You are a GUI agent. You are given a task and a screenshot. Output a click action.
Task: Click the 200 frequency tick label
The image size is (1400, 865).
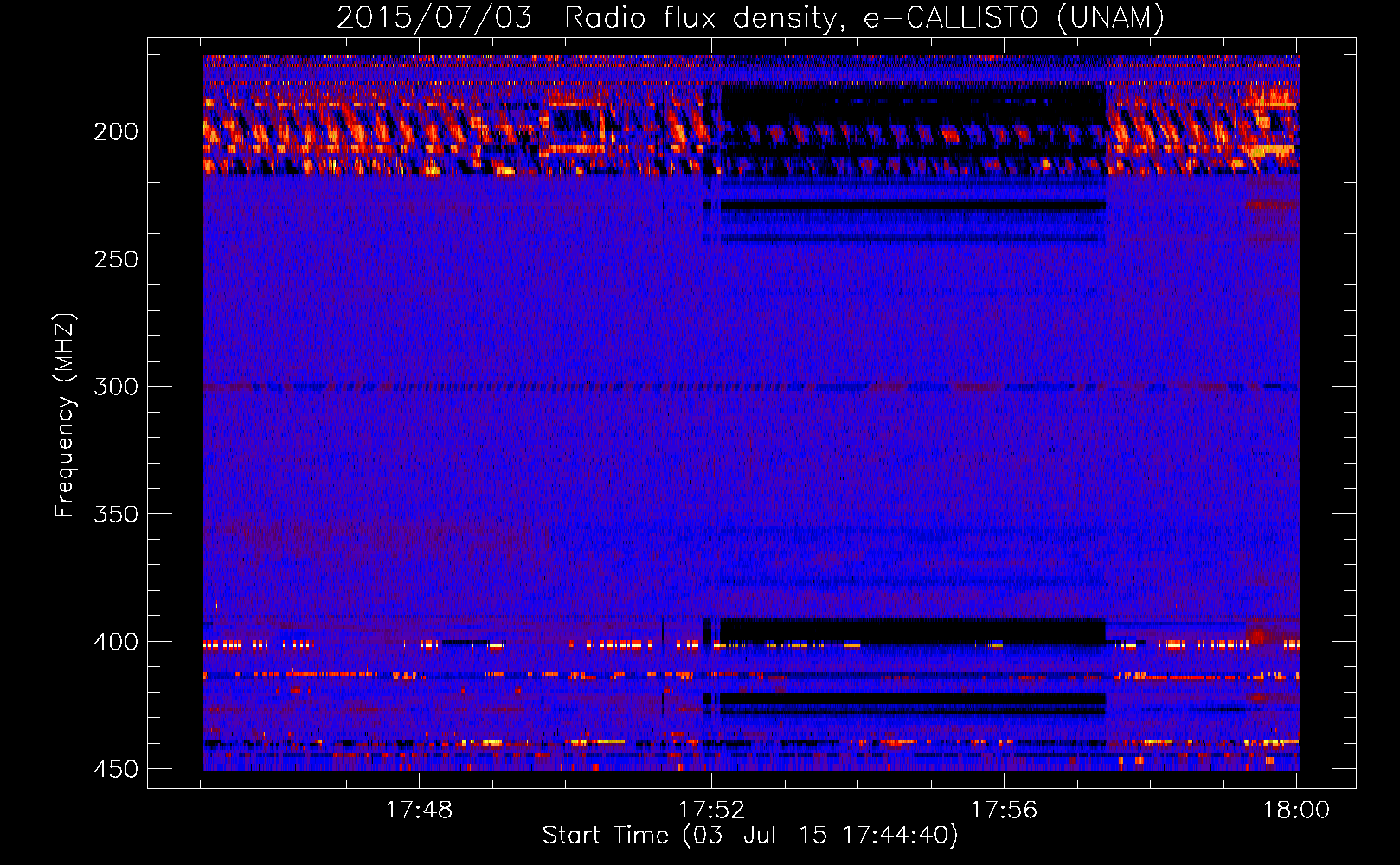(x=116, y=131)
